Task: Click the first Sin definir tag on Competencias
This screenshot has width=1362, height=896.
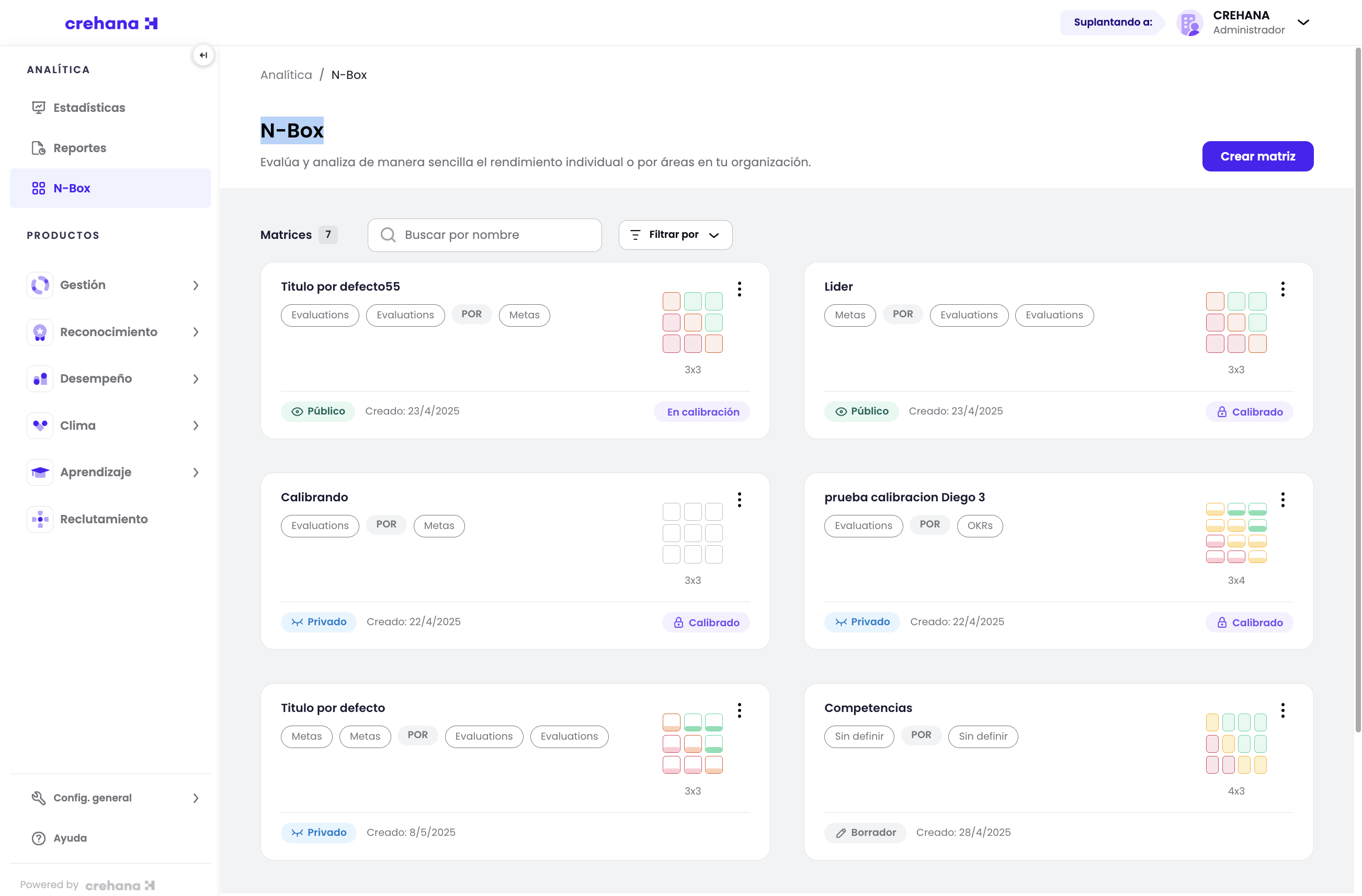Action: 859,736
